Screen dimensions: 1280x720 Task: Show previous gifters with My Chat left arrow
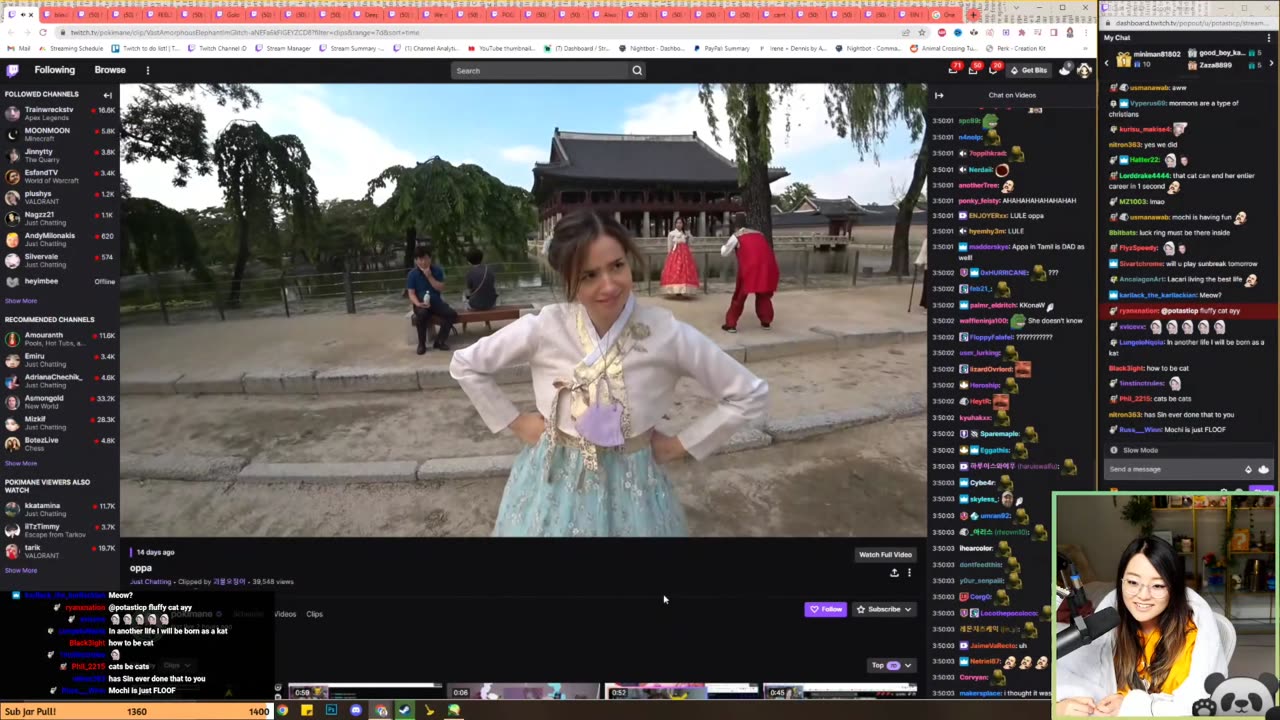pyautogui.click(x=1106, y=61)
